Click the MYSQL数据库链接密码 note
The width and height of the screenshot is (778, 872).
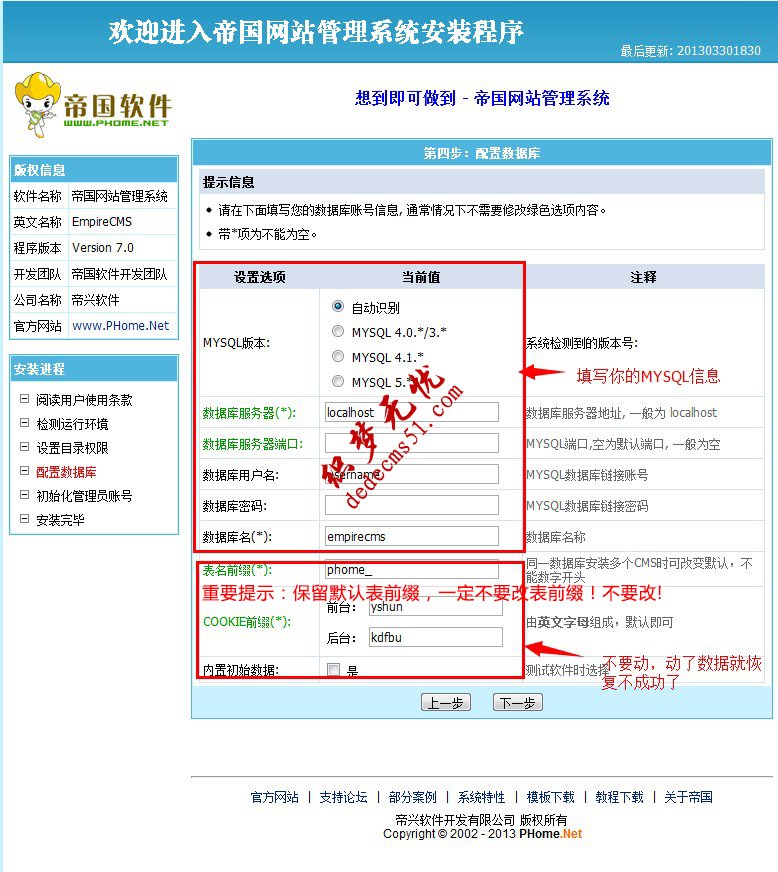[587, 506]
